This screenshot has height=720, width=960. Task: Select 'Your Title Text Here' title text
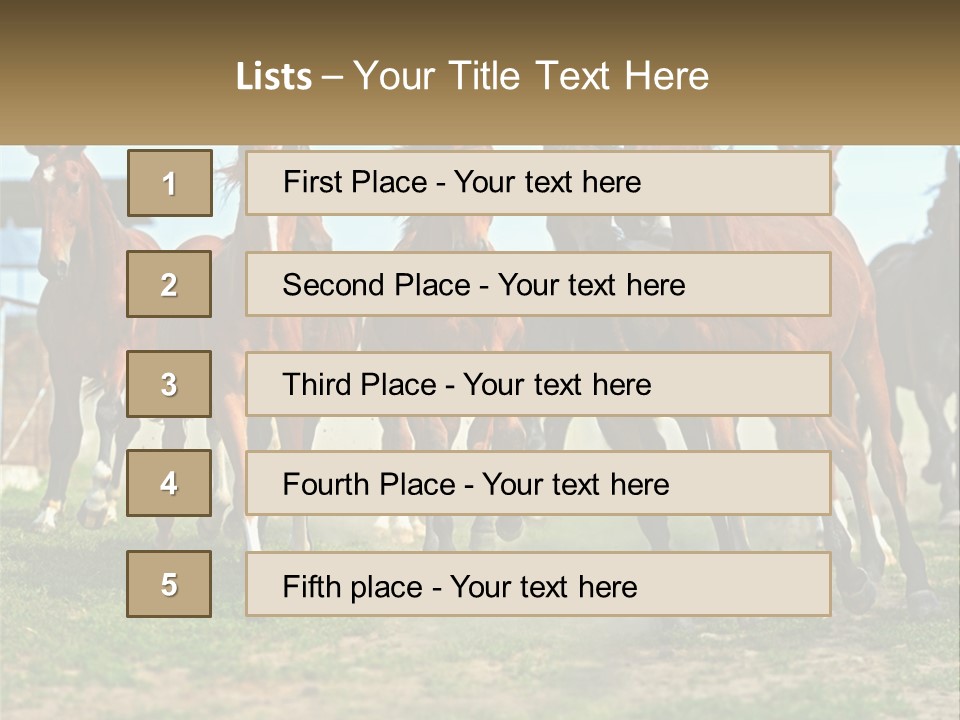pyautogui.click(x=531, y=76)
